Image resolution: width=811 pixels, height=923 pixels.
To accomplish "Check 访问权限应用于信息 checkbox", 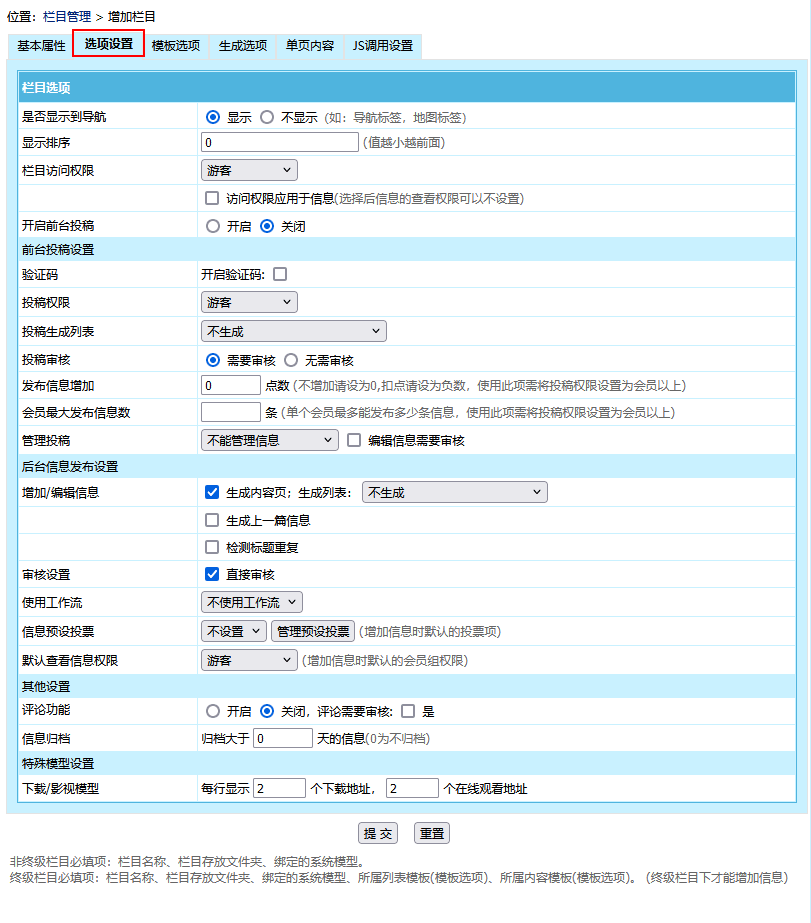I will click(x=212, y=198).
